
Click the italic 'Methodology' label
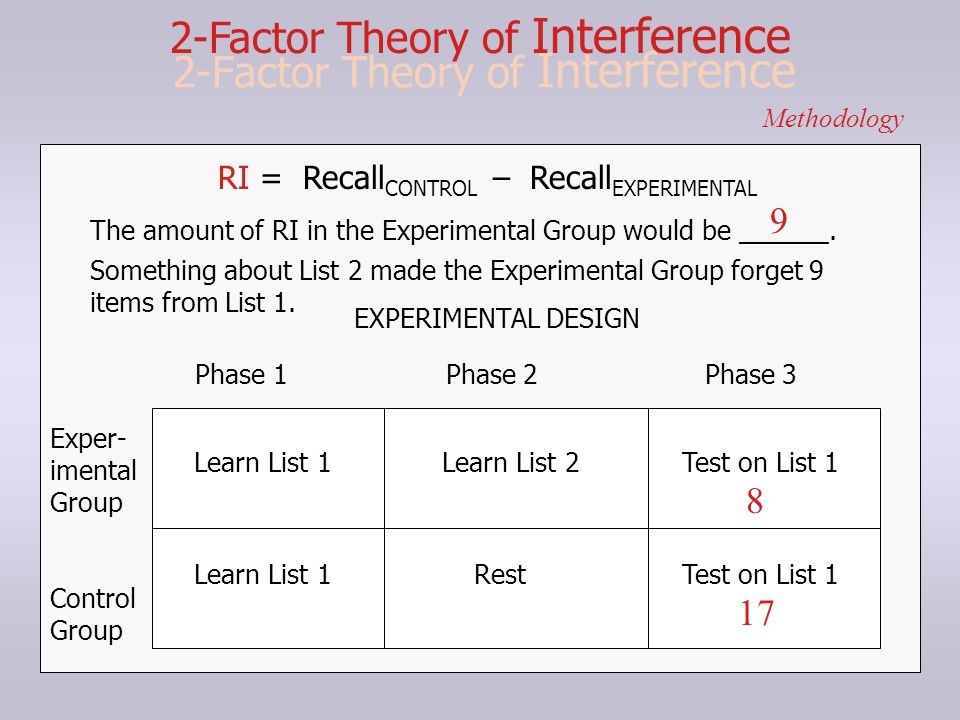tap(833, 119)
